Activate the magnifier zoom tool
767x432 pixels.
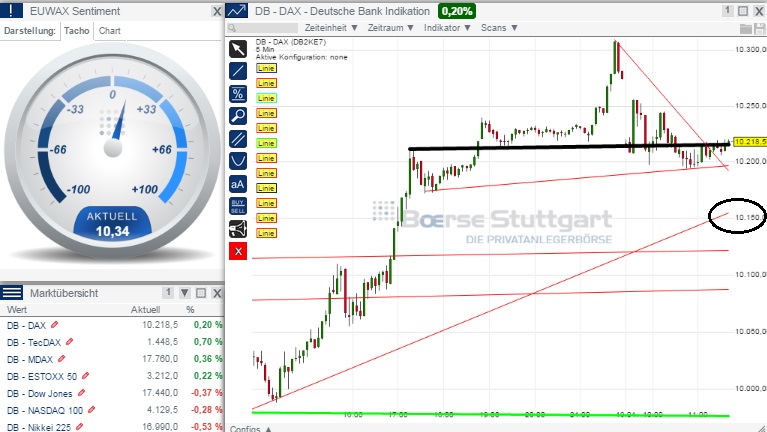click(238, 116)
